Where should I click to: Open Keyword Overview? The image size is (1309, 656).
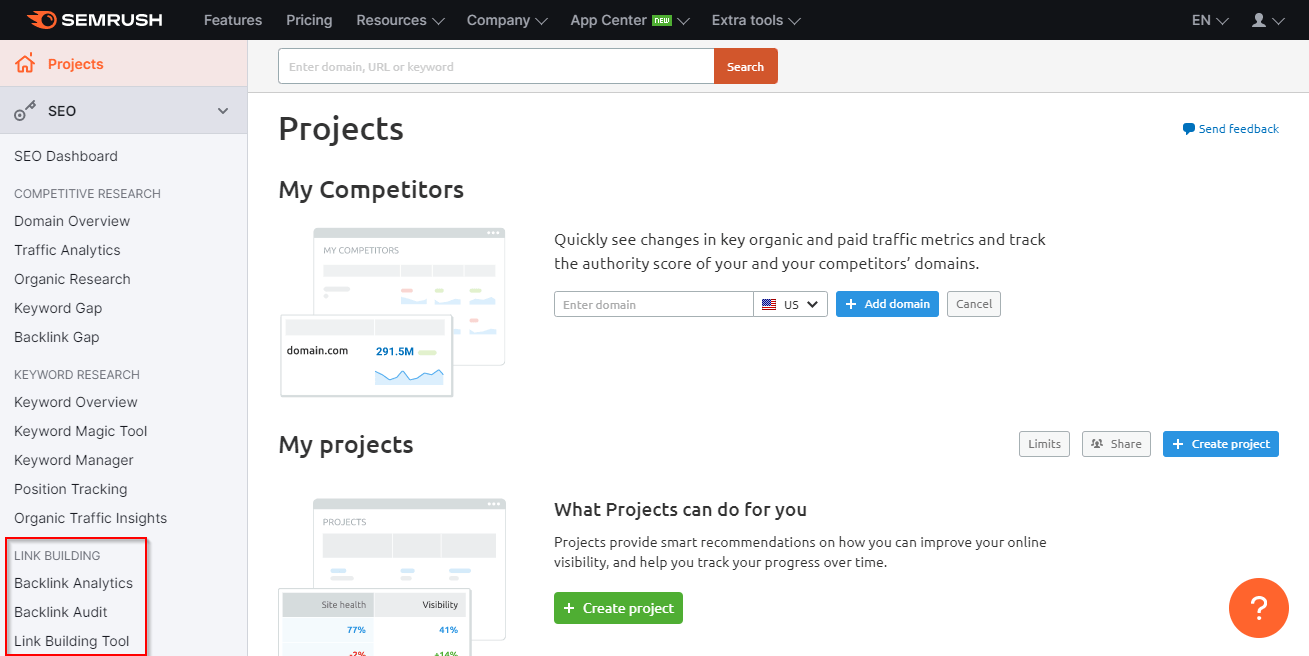[76, 402]
